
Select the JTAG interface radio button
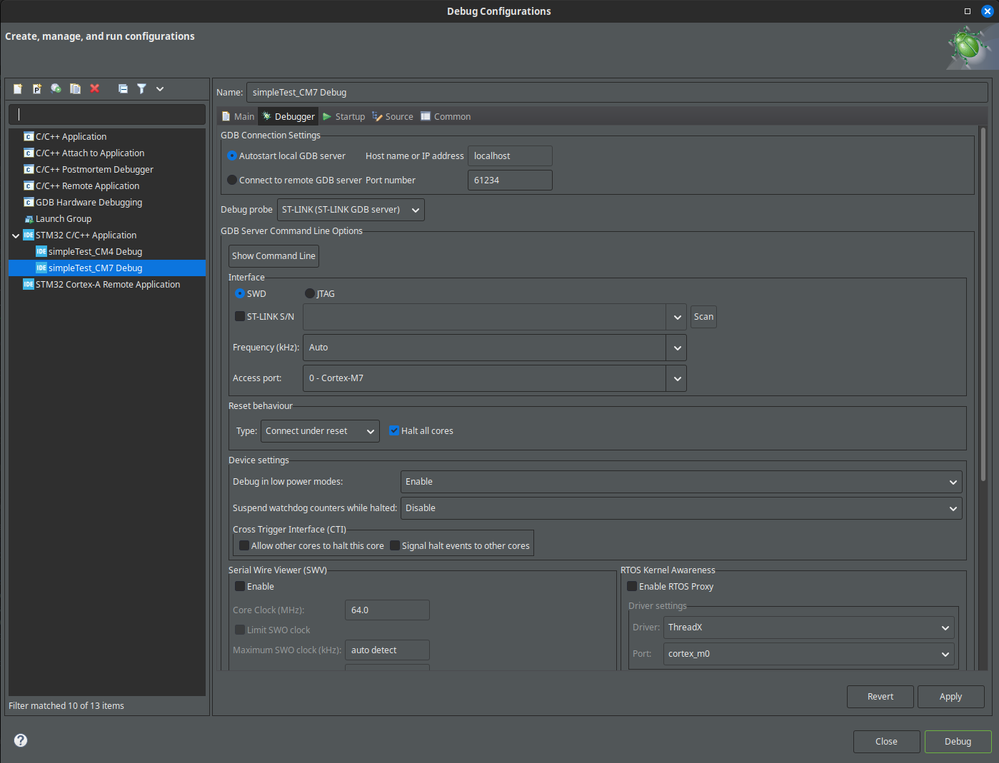[310, 294]
